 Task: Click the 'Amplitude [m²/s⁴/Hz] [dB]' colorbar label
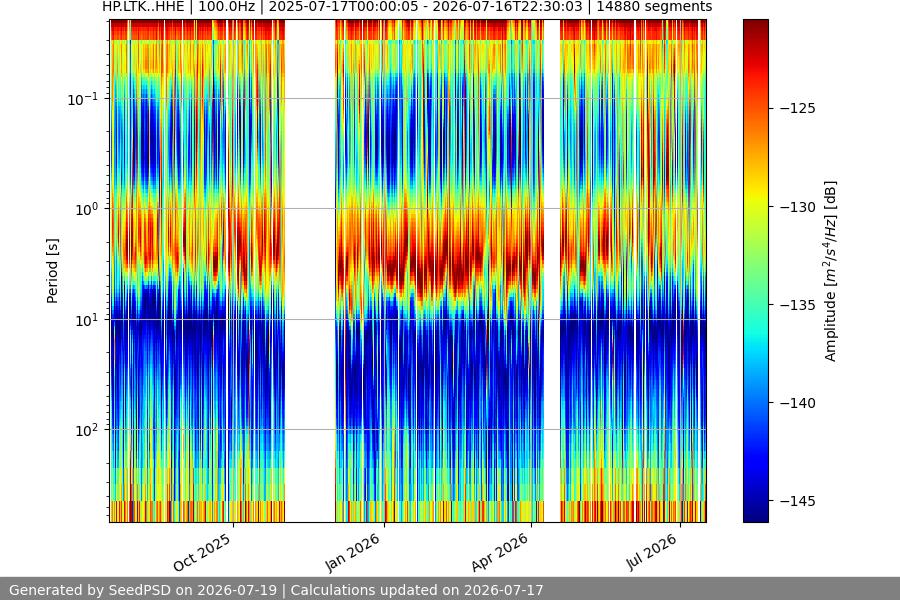[831, 271]
